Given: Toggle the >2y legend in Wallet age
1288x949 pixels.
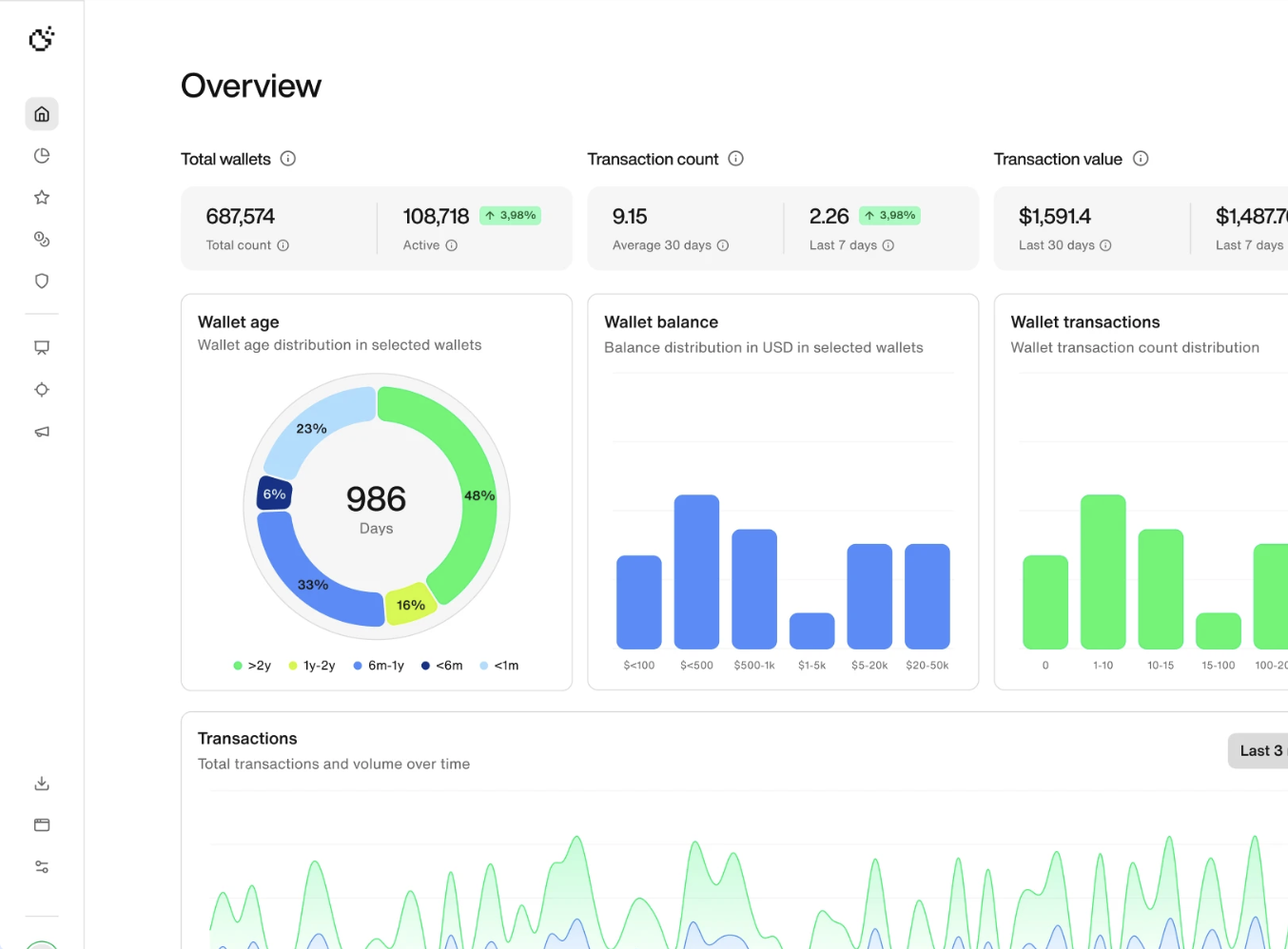Looking at the screenshot, I should tap(251, 665).
